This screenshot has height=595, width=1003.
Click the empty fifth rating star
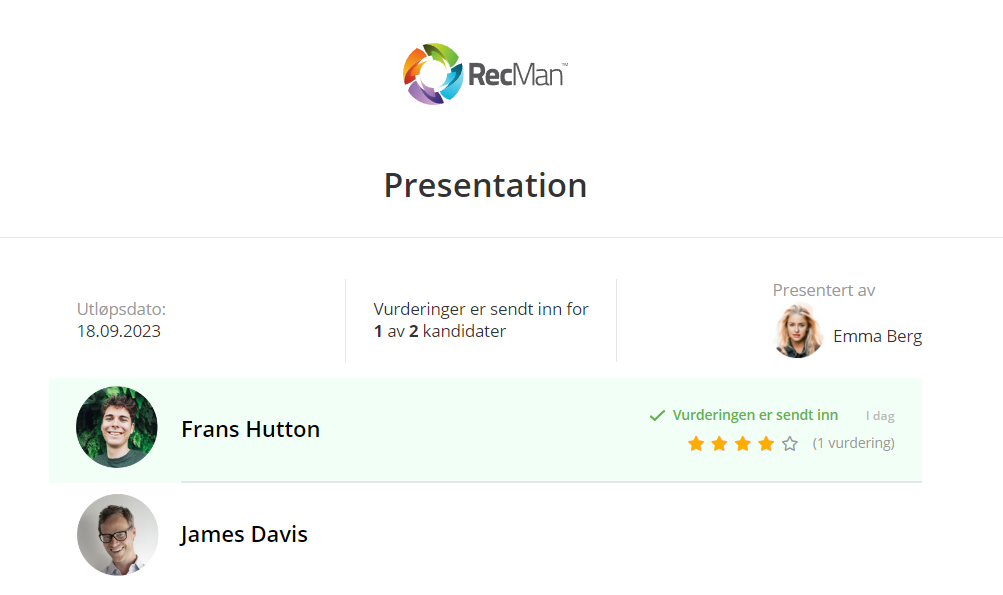[790, 443]
